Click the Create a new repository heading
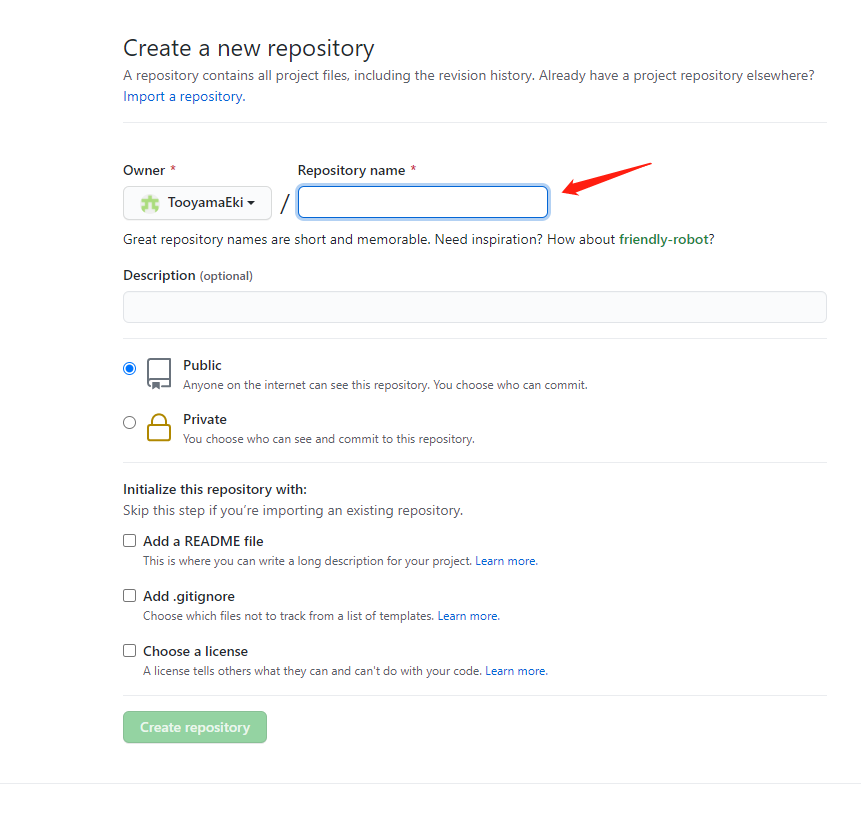Image resolution: width=861 pixels, height=814 pixels. 249,48
